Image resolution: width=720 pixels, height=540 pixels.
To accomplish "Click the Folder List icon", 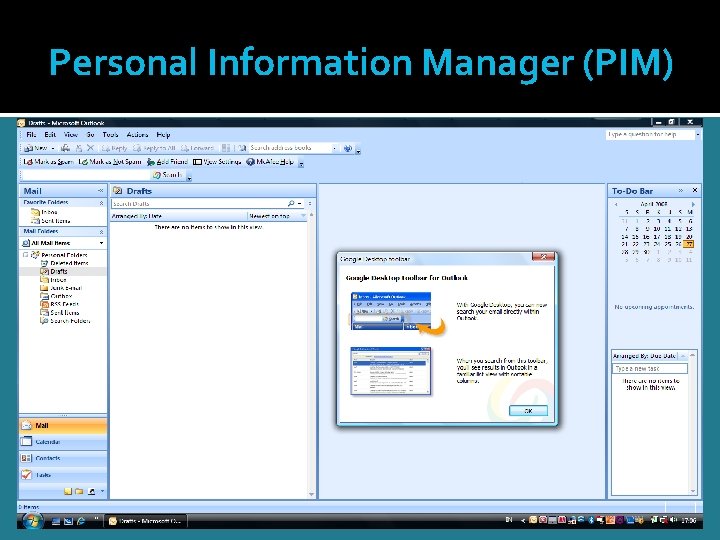I will point(79,491).
